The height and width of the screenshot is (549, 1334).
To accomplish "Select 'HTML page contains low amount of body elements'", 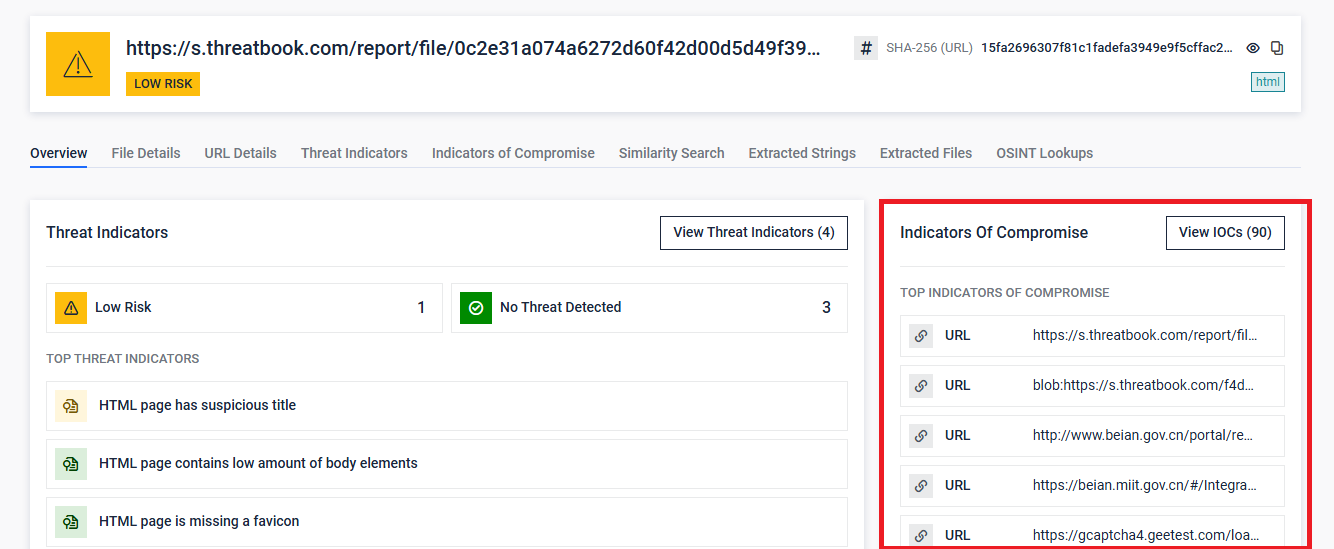I will click(x=258, y=463).
